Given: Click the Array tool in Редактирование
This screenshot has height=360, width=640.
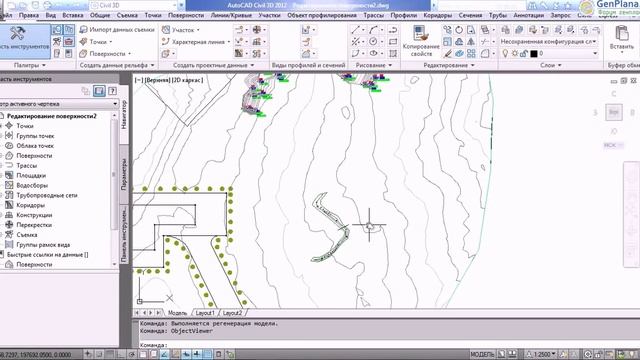Looking at the screenshot, I should pos(471,53).
